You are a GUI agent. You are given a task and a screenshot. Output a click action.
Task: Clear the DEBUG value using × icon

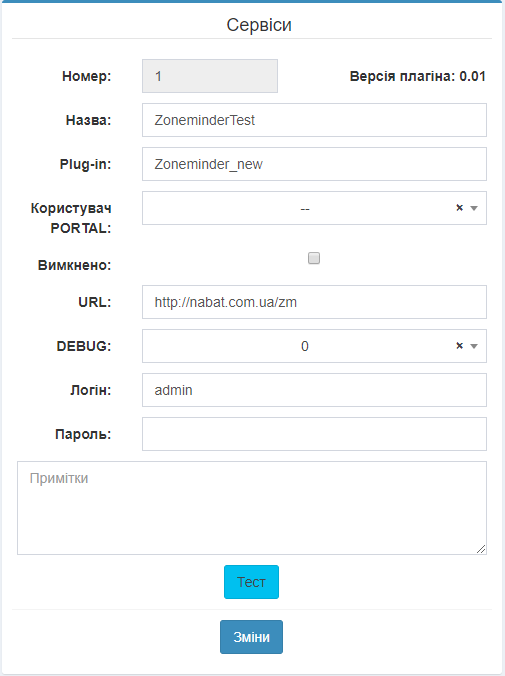pyautogui.click(x=459, y=346)
